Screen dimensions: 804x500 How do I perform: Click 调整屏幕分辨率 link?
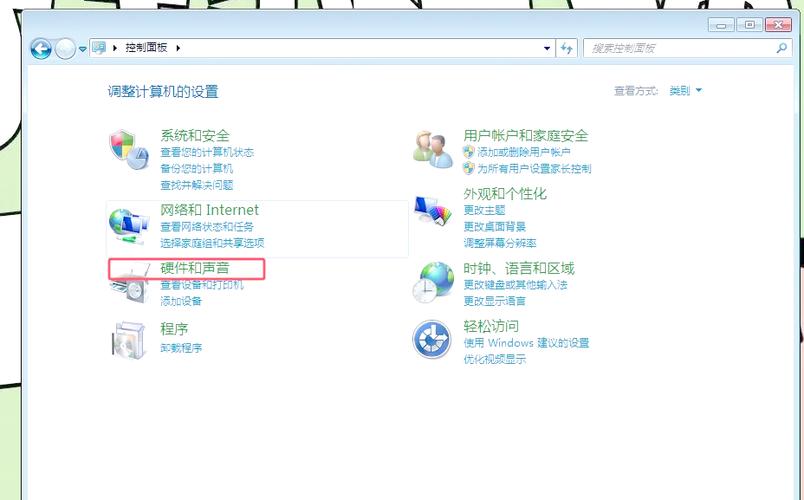coord(500,243)
